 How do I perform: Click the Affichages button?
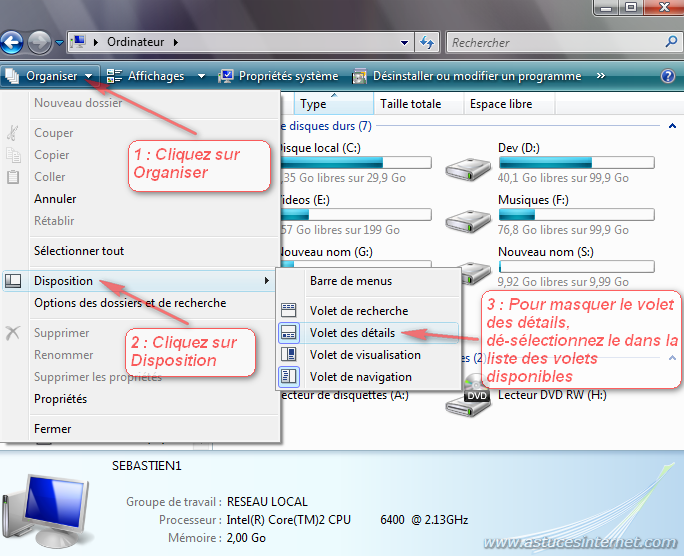pos(146,76)
